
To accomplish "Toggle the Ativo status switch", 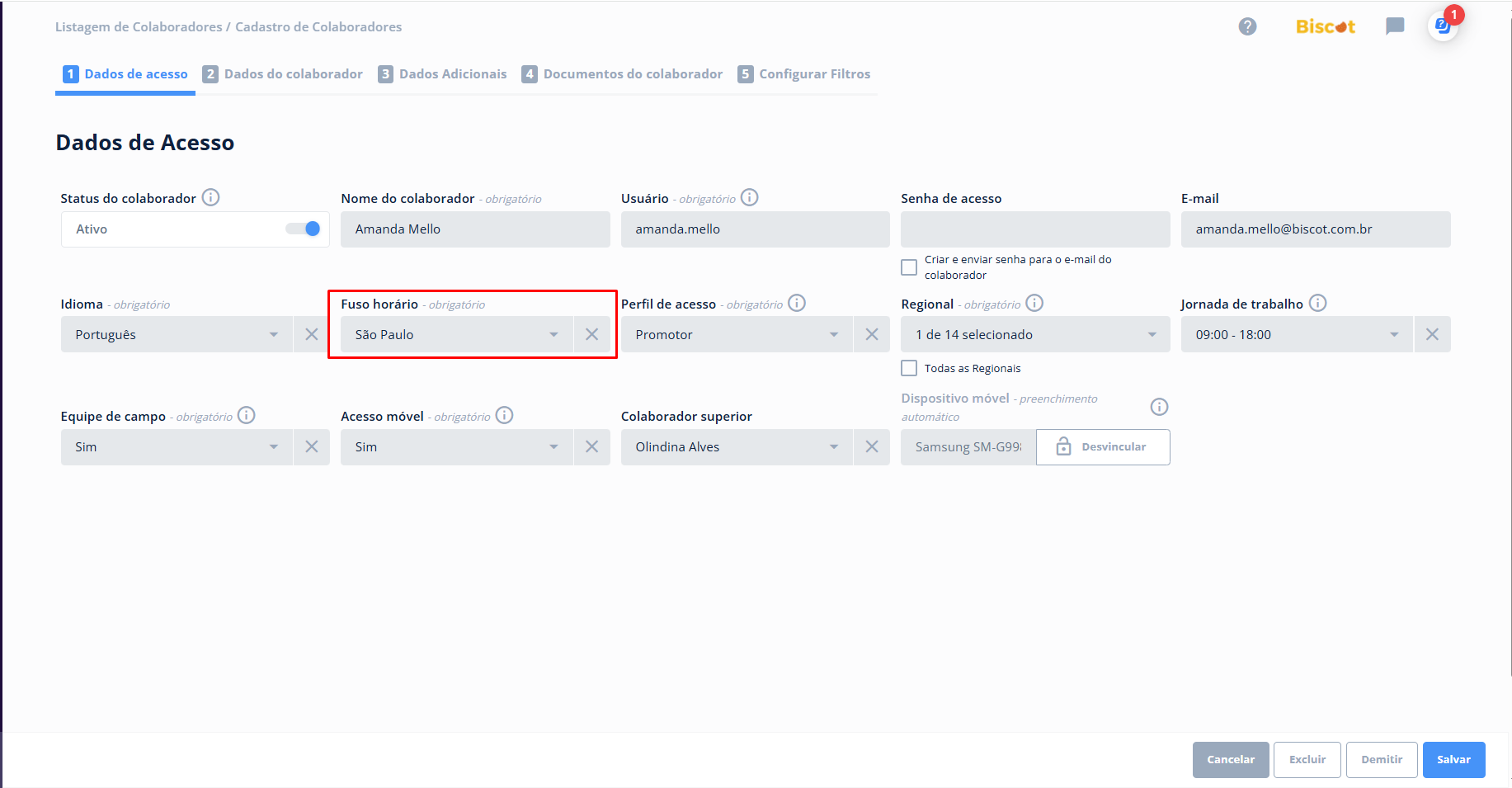I will [x=304, y=229].
